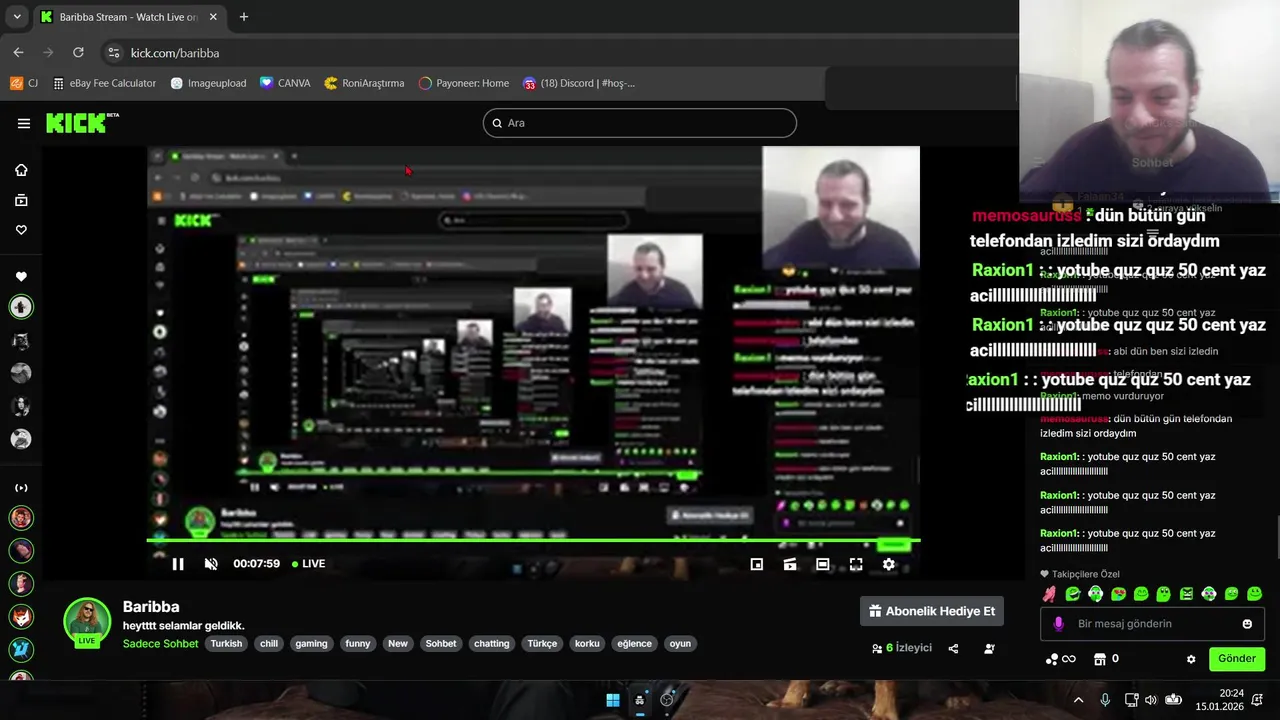
Task: Open the Kick home icon in sidebar
Action: pyautogui.click(x=21, y=170)
